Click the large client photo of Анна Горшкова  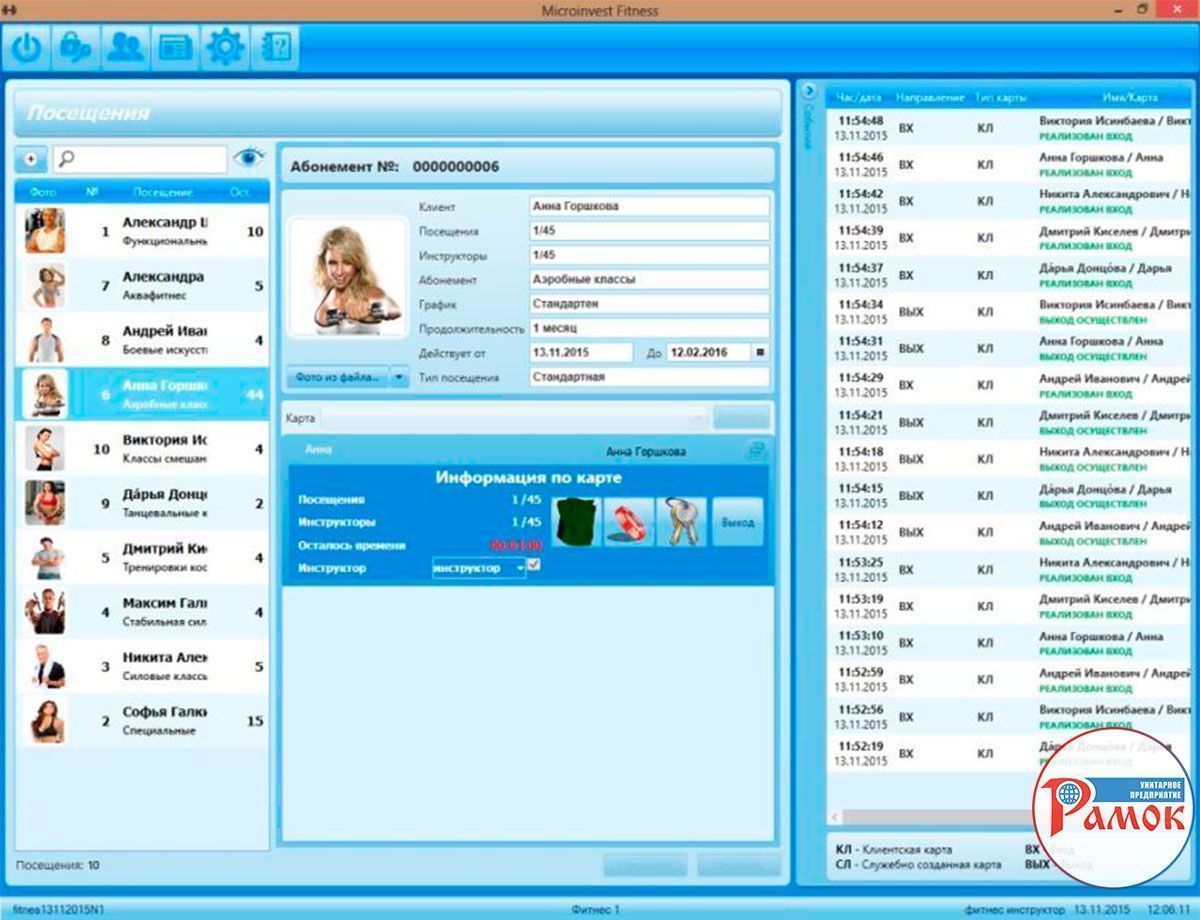(349, 277)
